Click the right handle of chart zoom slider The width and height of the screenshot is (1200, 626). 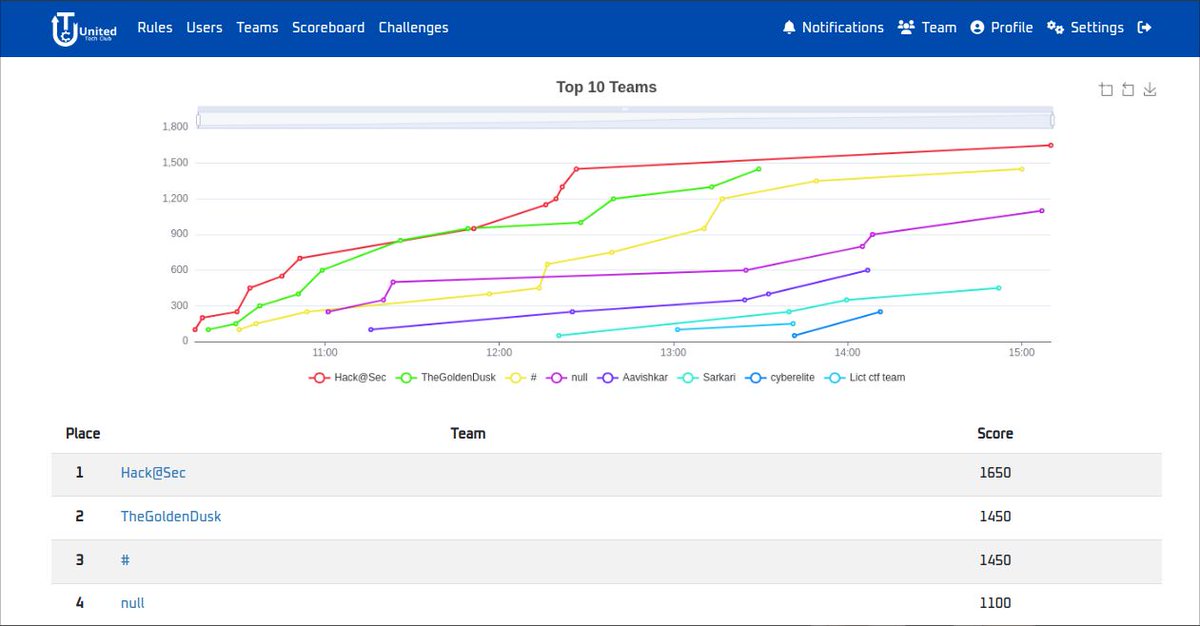[x=1052, y=120]
